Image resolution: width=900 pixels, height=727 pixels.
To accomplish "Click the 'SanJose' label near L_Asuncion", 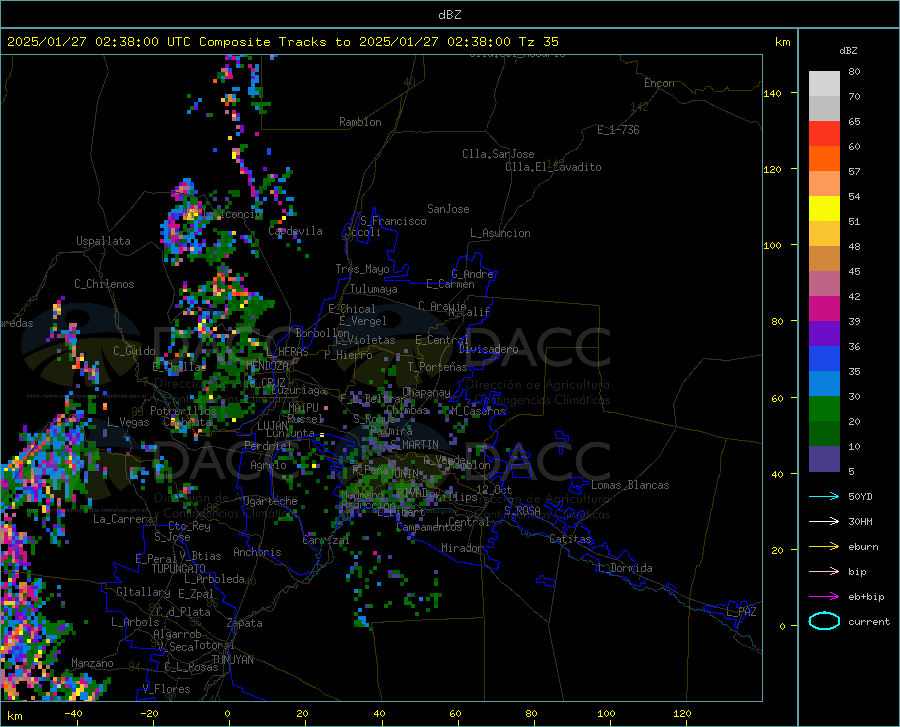I will 448,209.
